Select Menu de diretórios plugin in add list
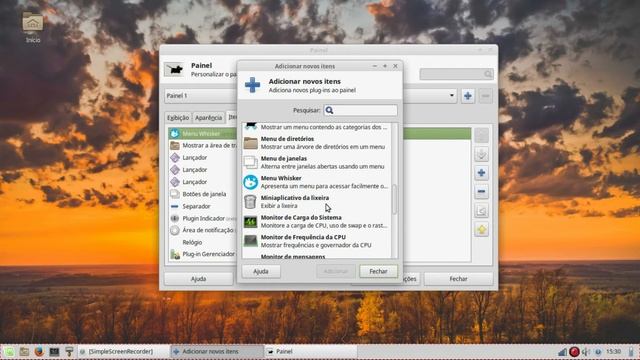640x360 pixels. click(316, 143)
